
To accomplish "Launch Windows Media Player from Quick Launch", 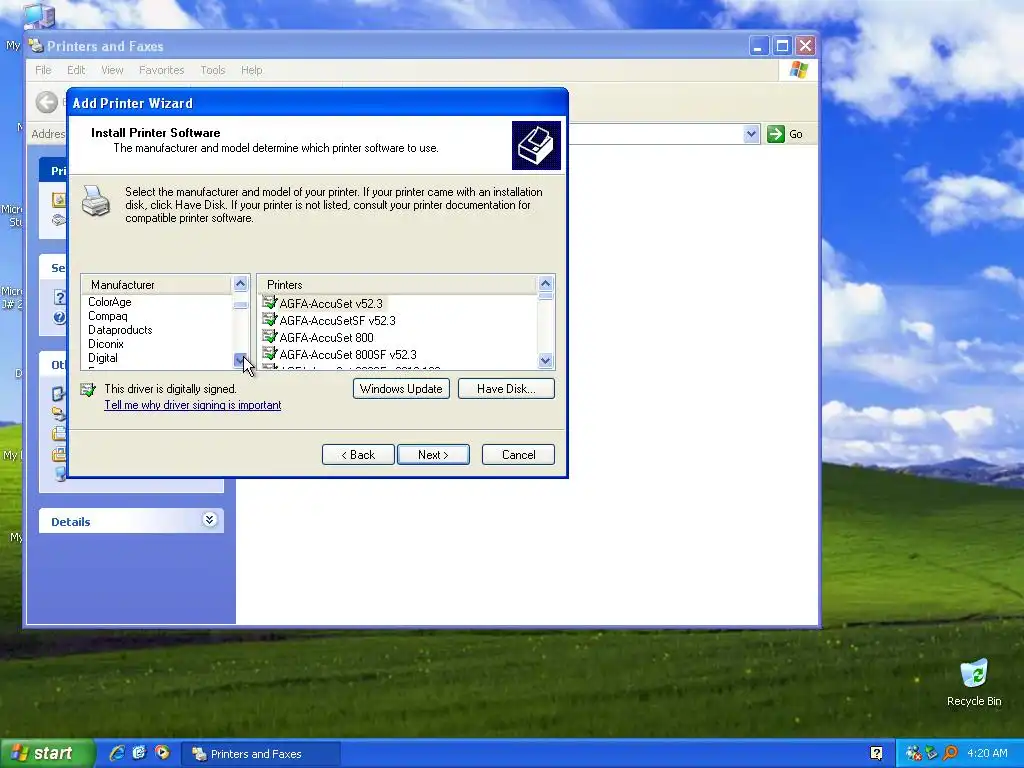I will pos(162,753).
